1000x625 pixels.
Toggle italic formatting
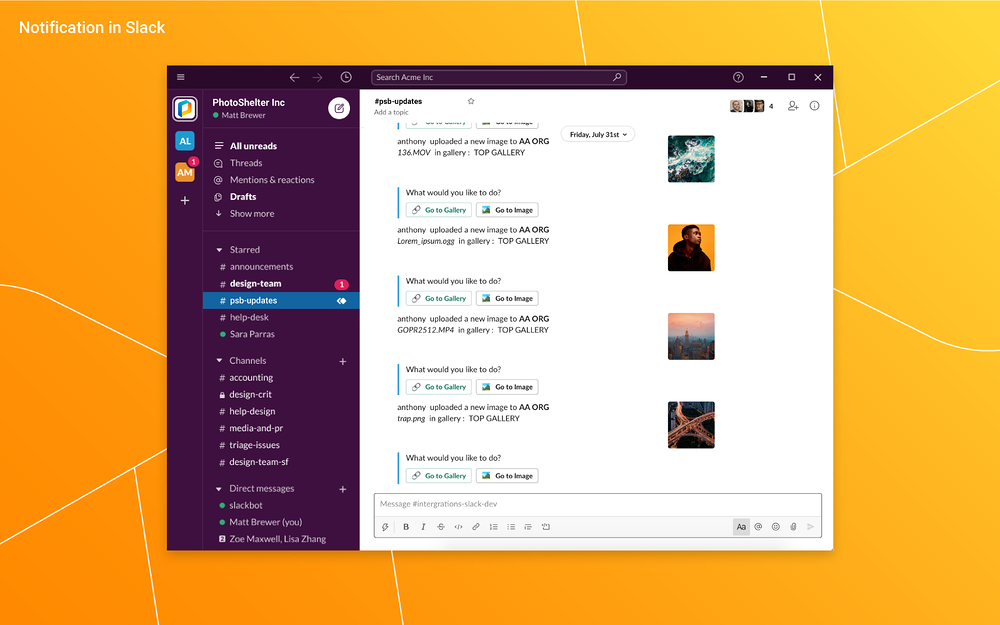coord(423,527)
